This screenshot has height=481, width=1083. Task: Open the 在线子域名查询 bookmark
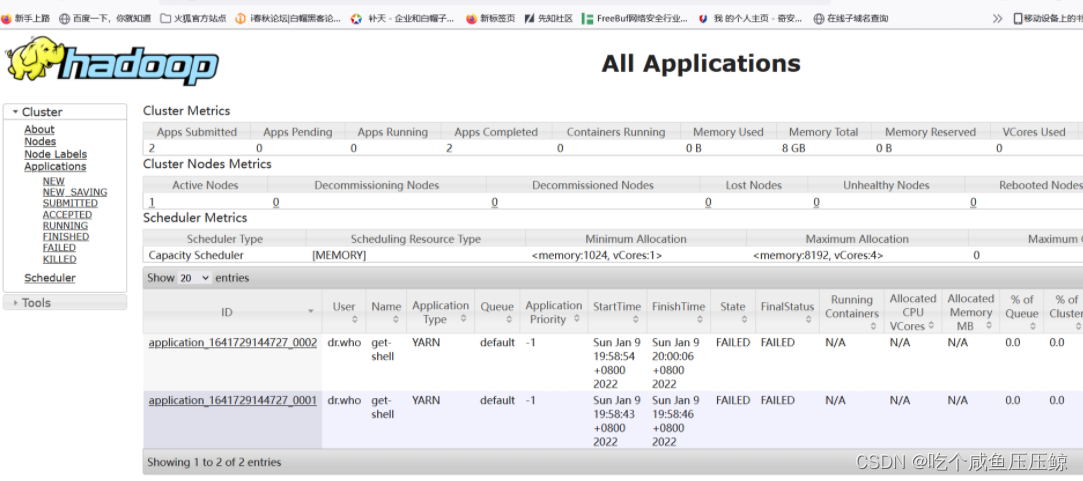[x=850, y=18]
